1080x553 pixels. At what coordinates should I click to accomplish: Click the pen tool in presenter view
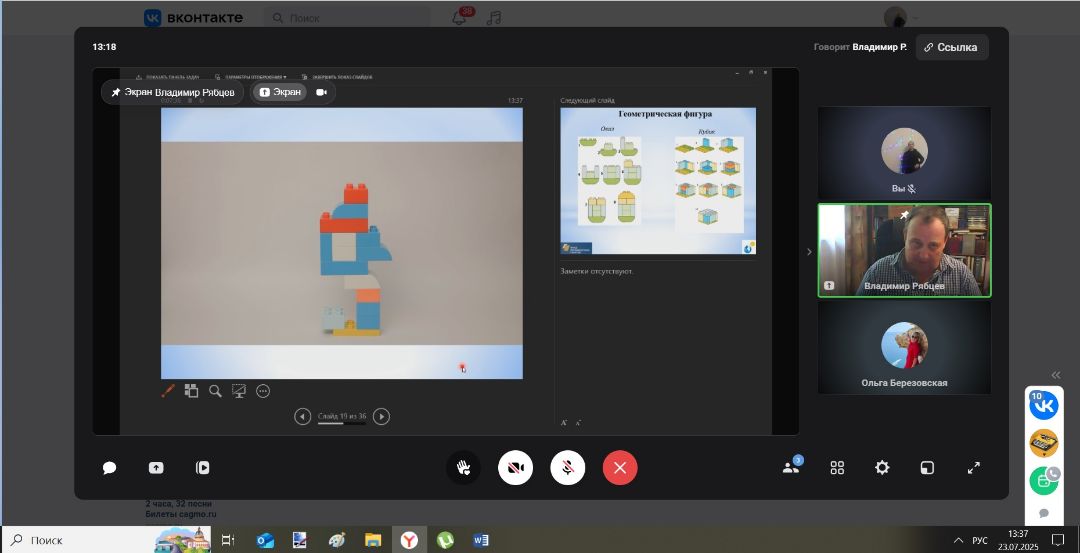(x=167, y=391)
